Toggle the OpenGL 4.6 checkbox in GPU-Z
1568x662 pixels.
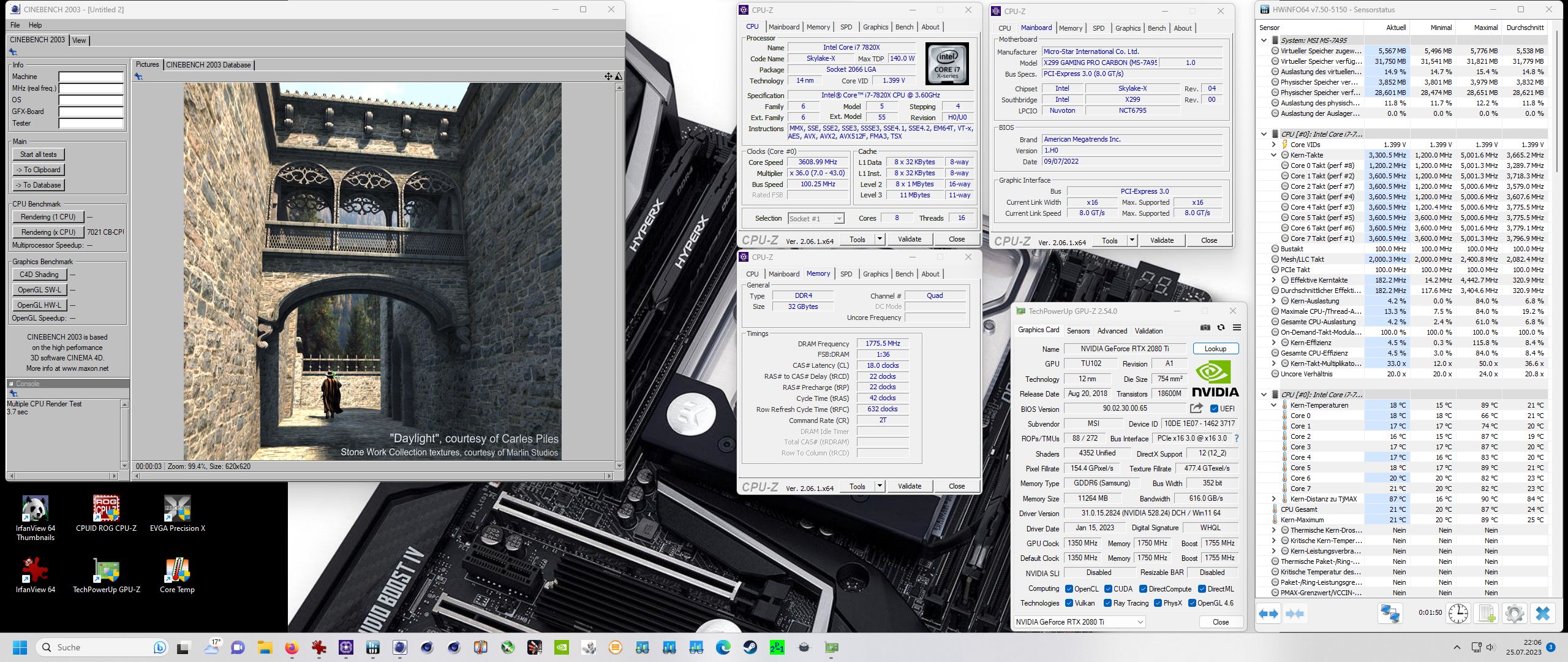(1192, 603)
